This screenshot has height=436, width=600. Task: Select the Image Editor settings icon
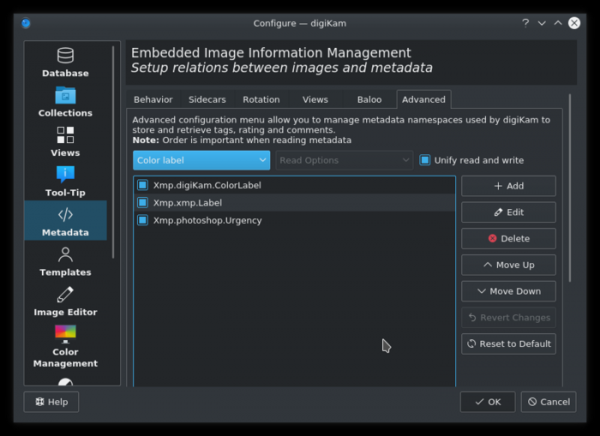(x=65, y=300)
